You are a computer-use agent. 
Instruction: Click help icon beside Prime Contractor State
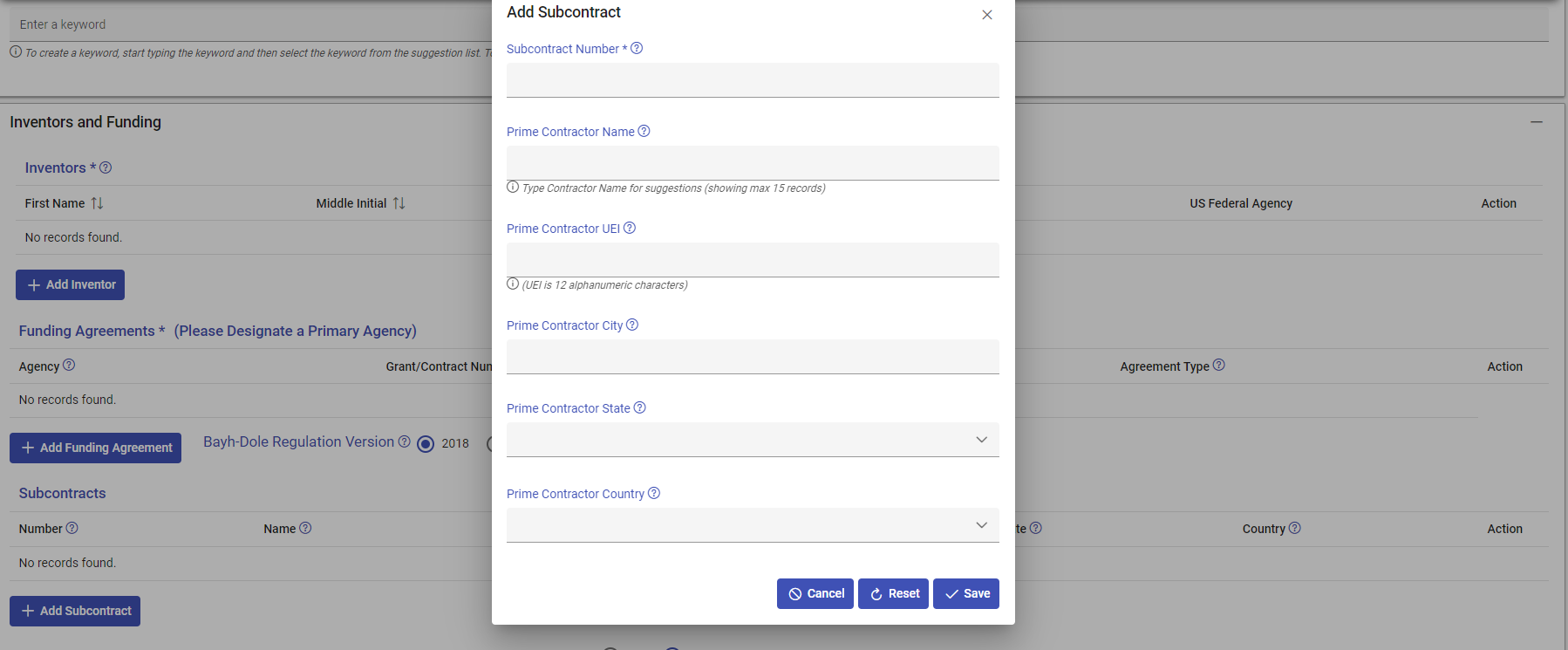[x=639, y=408]
